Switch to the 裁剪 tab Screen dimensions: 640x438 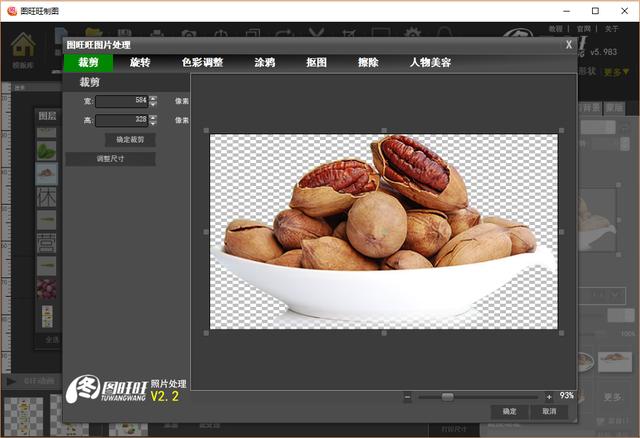tap(88, 62)
